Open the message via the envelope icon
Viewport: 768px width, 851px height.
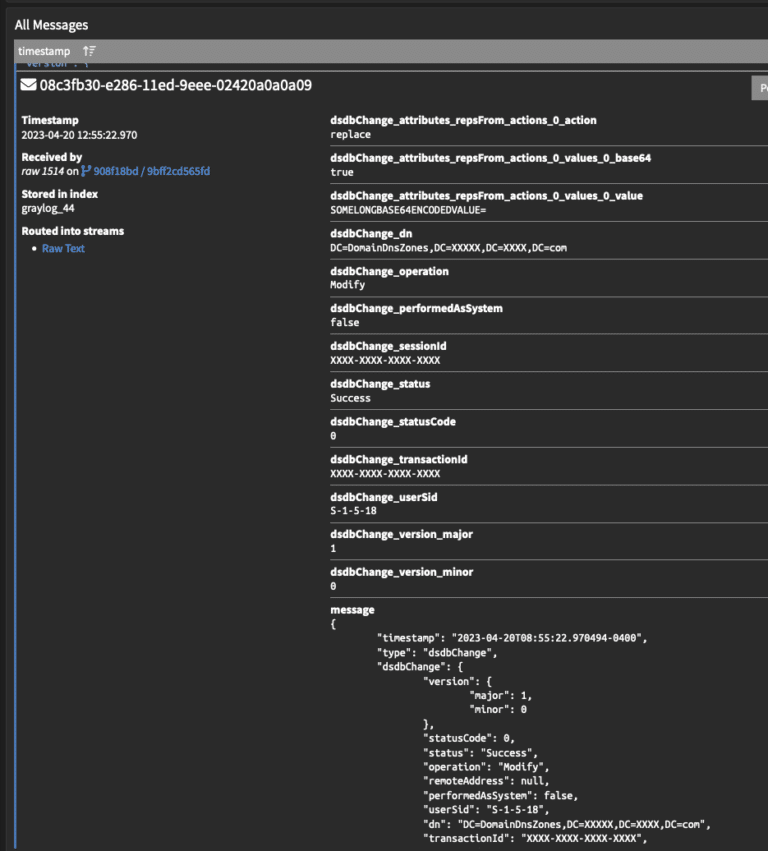pyautogui.click(x=28, y=86)
